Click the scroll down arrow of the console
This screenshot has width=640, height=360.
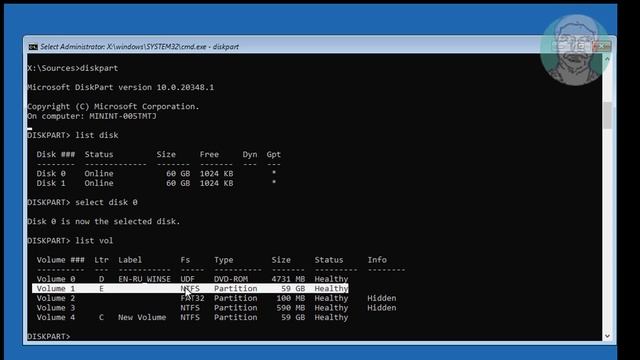tap(607, 336)
